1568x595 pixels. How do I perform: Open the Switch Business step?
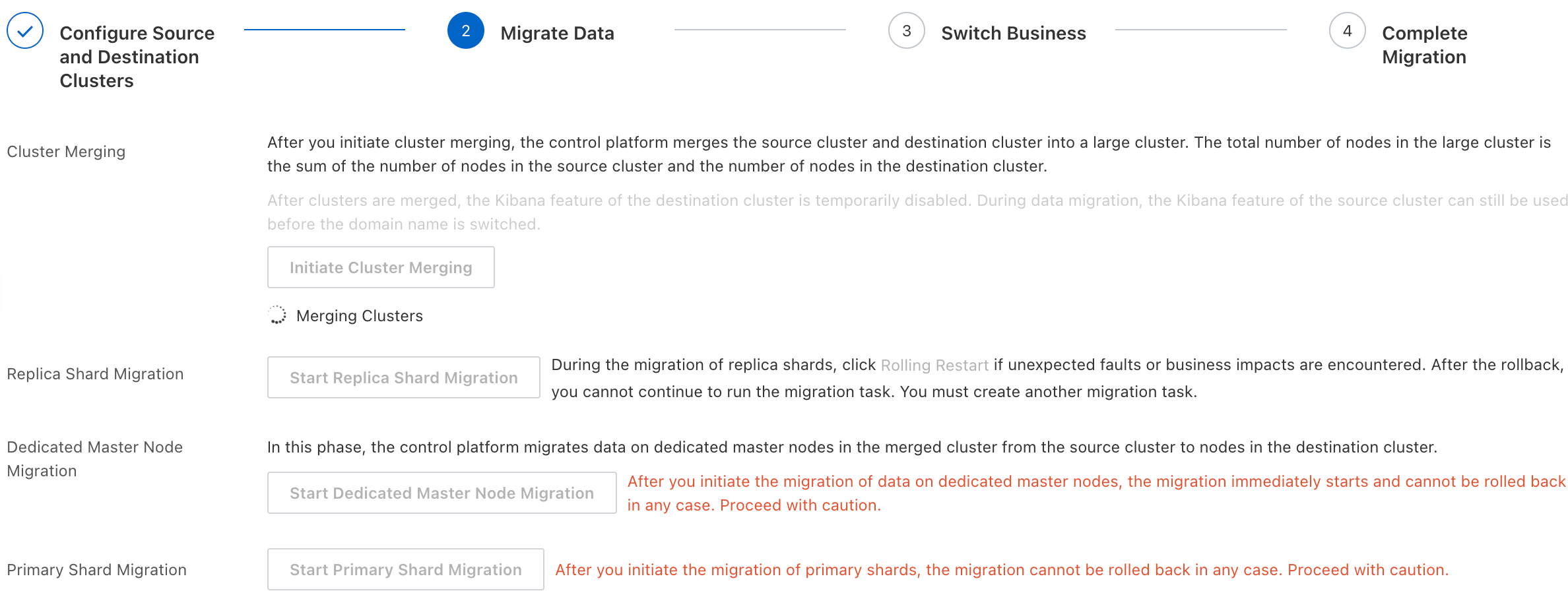pyautogui.click(x=1013, y=33)
